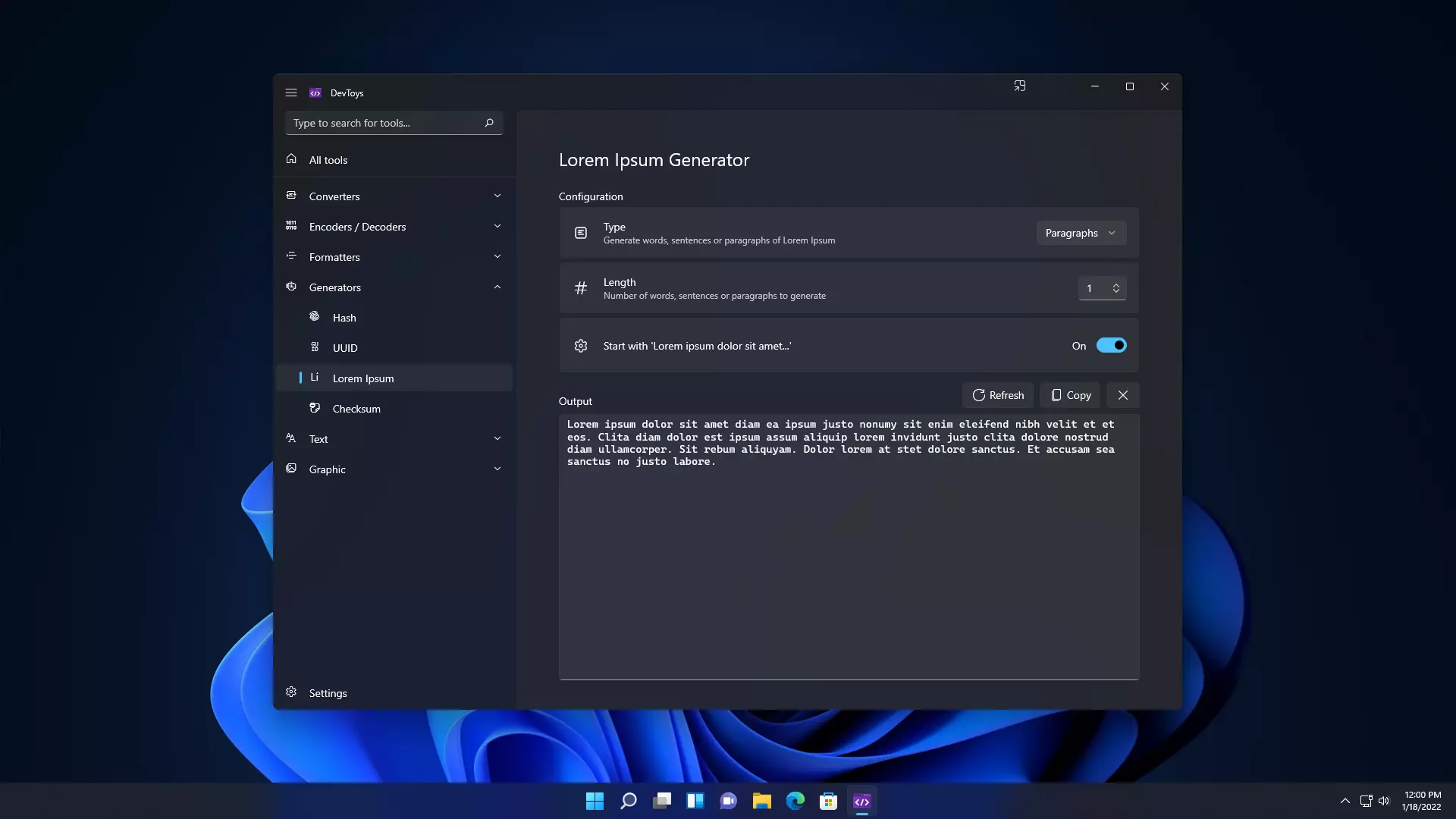Click the Checksum tool icon

[x=315, y=408]
